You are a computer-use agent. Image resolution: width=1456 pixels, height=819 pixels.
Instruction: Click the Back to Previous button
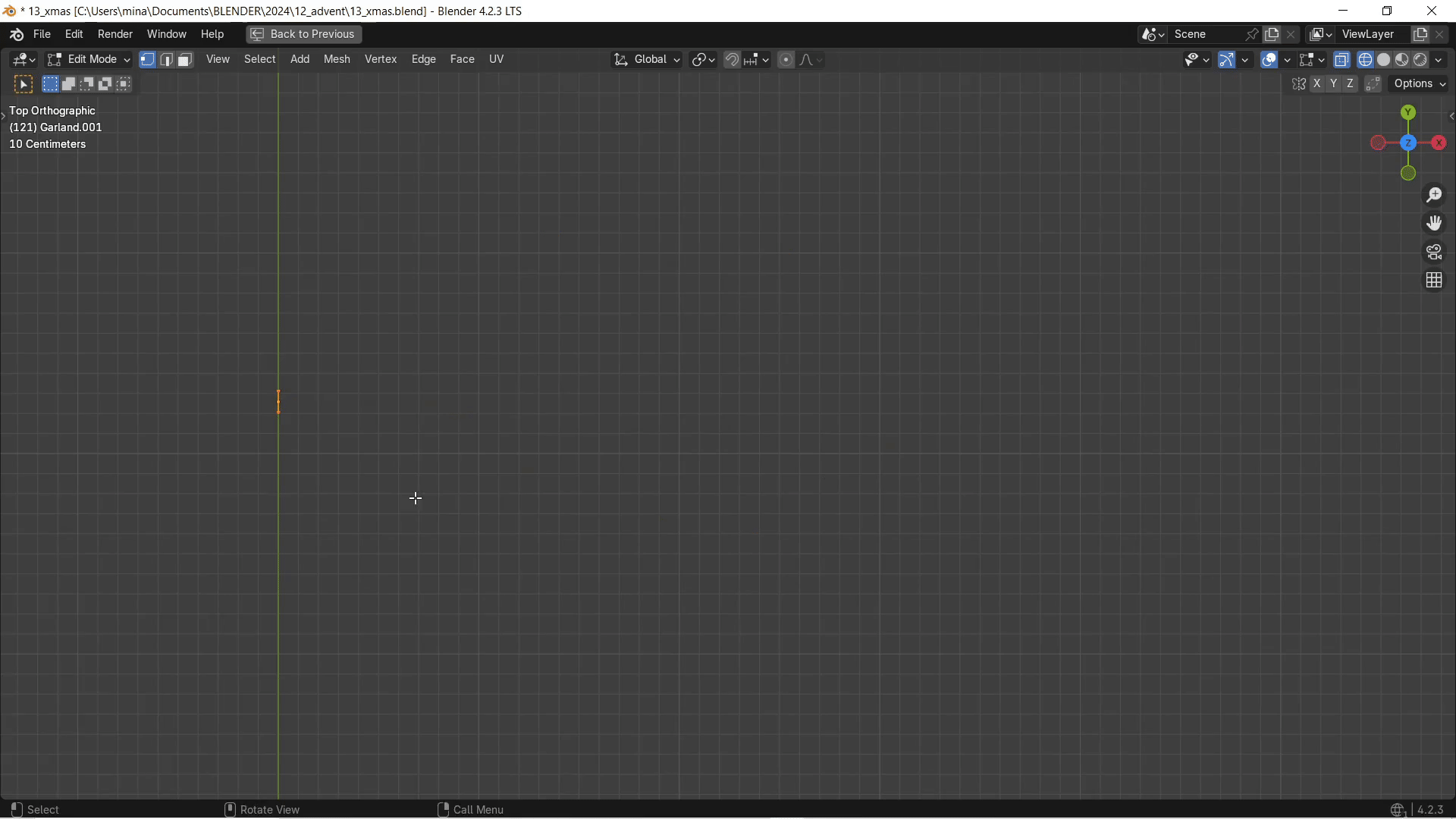coord(302,34)
